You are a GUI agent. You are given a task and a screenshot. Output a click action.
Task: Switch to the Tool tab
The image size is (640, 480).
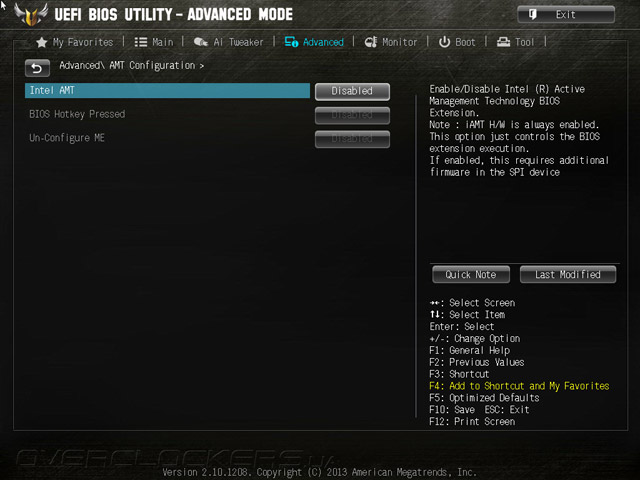(516, 42)
